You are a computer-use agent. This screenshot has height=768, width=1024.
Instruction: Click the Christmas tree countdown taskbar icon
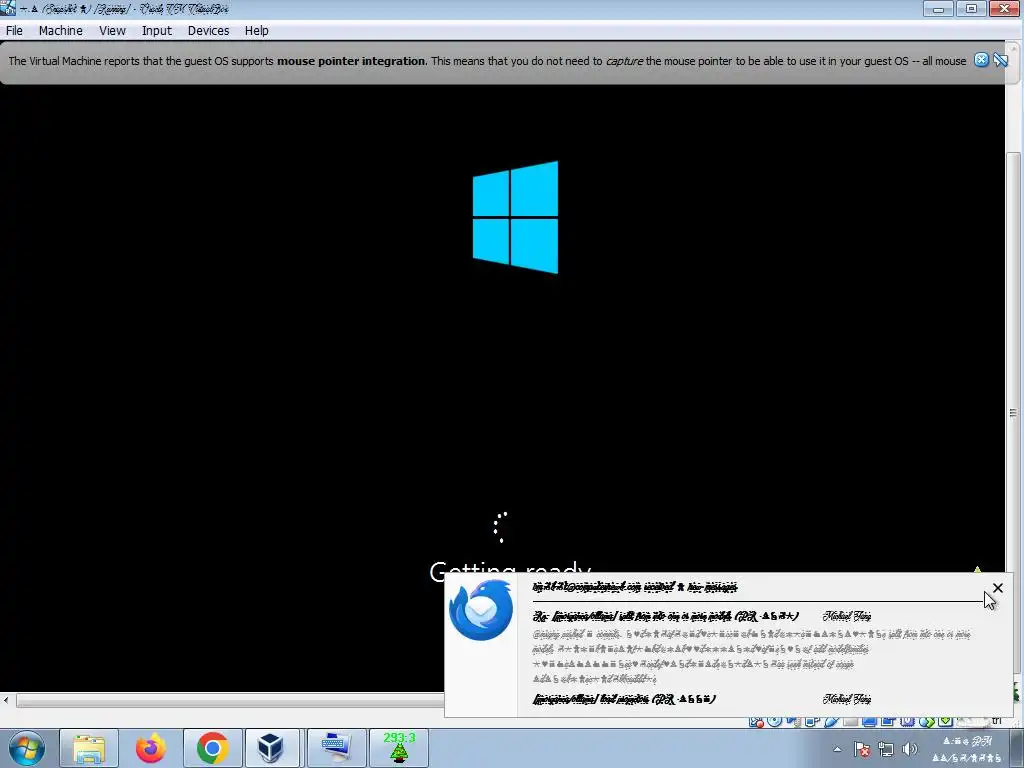point(399,748)
